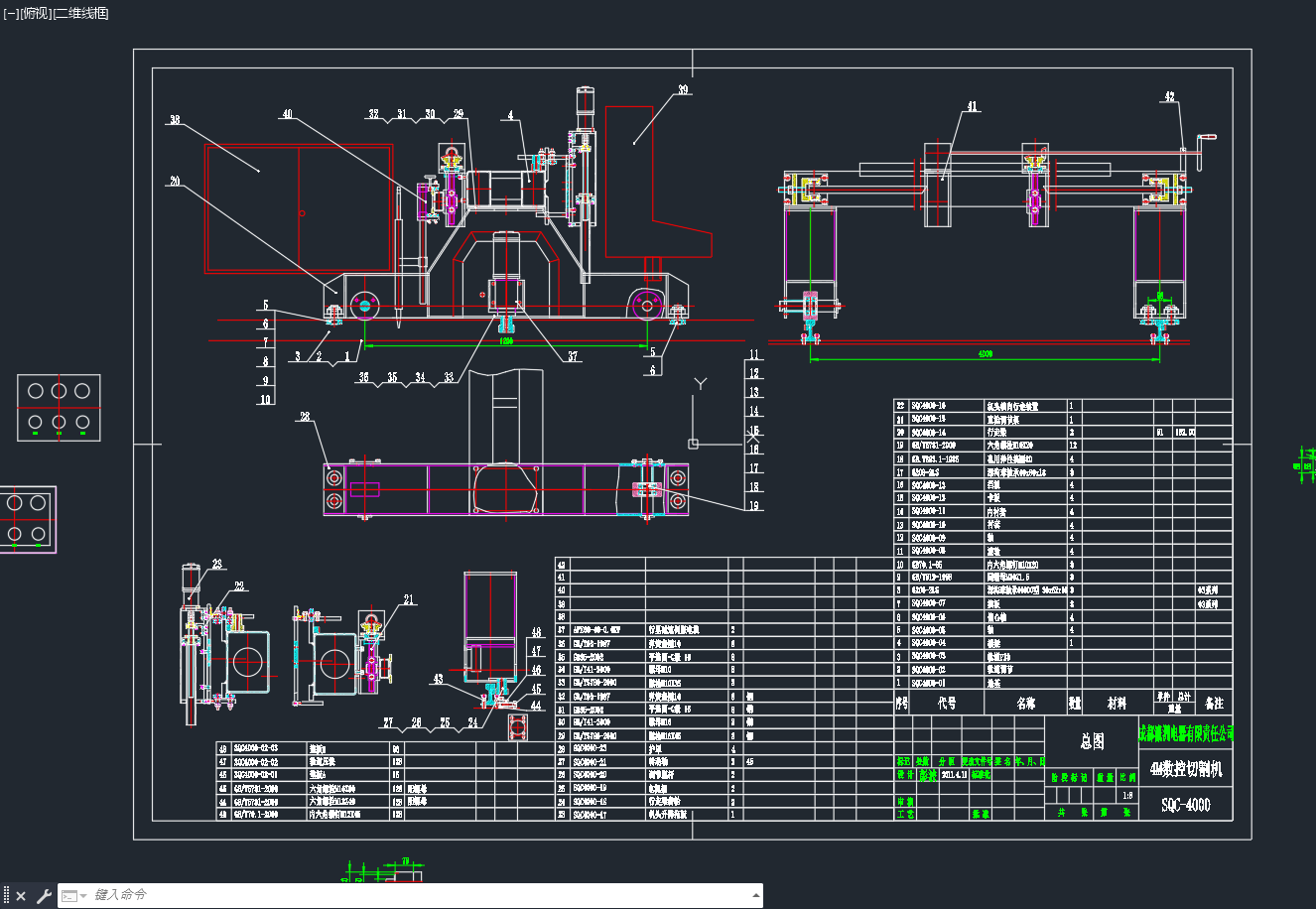Select the SQC-4000 drawing number text
Image resolution: width=1316 pixels, height=909 pixels.
click(x=1186, y=805)
